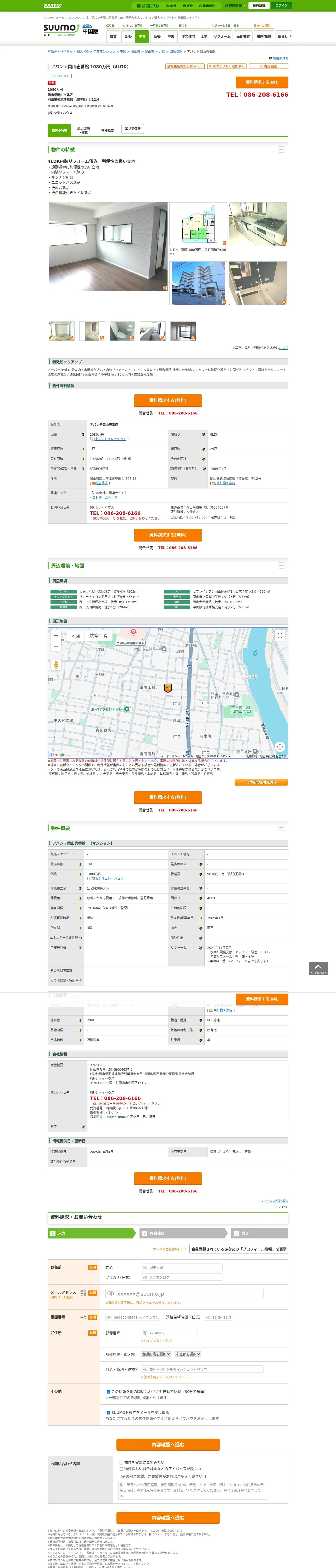The image size is (336, 1568).
Task: Focus the 姓名 input field
Action: click(182, 1267)
